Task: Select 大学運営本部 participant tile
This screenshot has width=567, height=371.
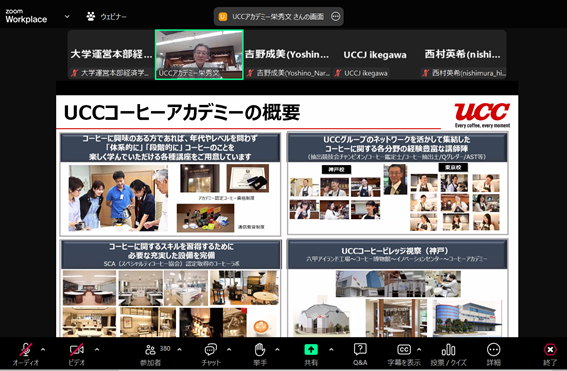Action: coord(111,55)
